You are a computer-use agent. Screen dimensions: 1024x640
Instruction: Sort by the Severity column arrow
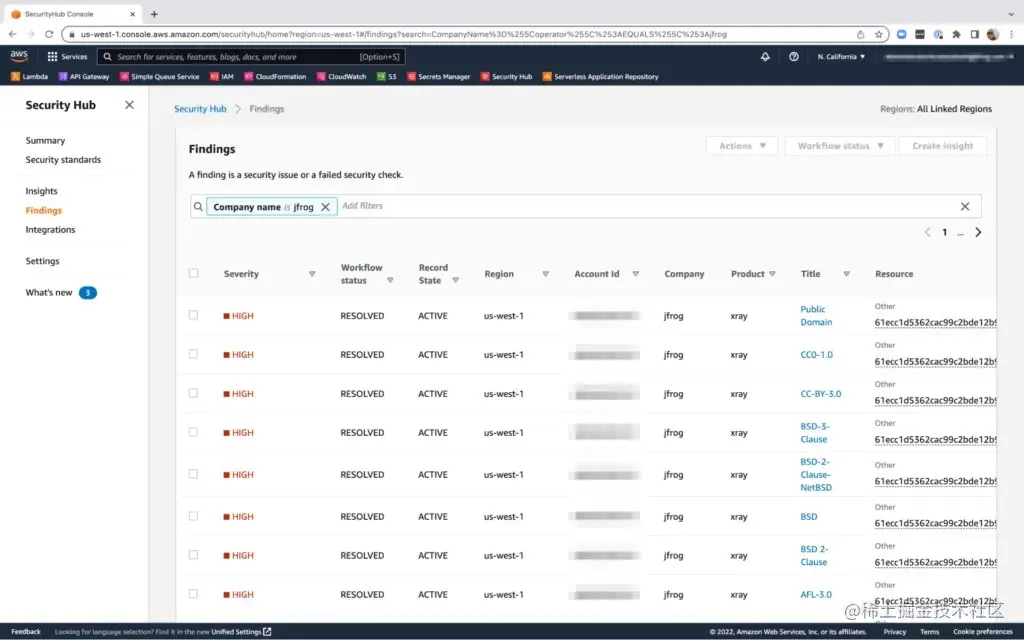(x=312, y=274)
